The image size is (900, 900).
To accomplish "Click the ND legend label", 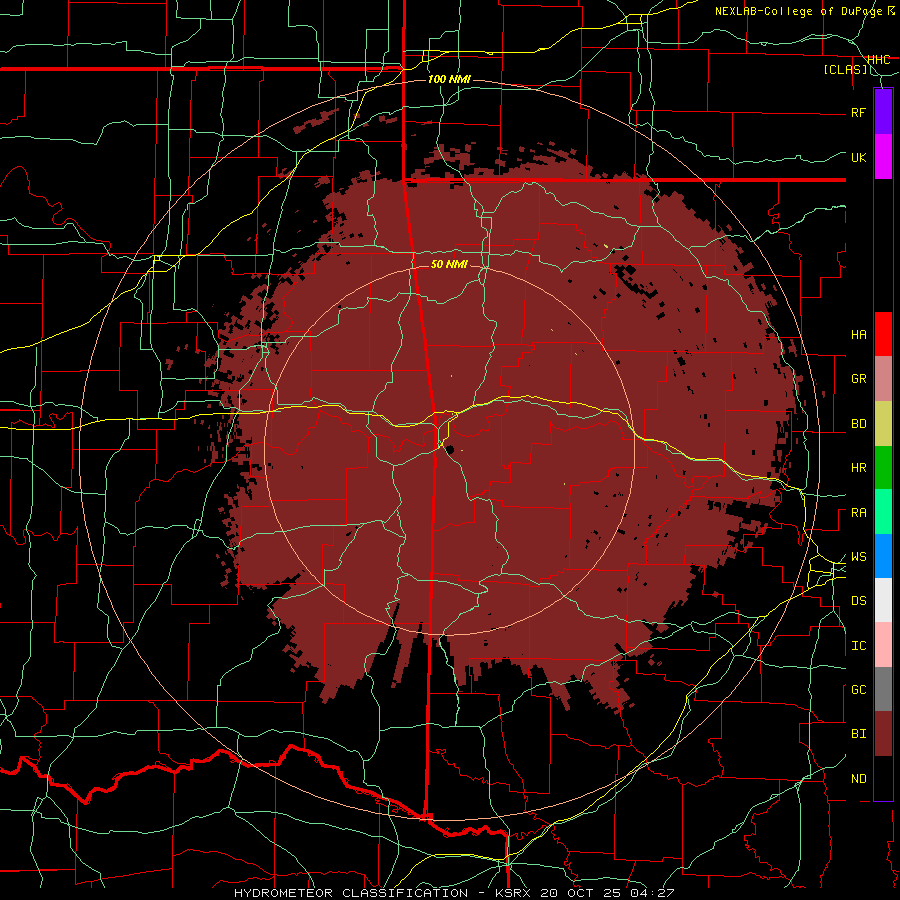I will [x=858, y=779].
